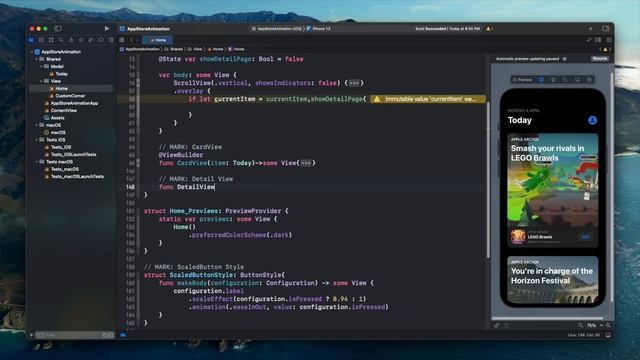Collapse the Shared group
This screenshot has height=360, width=640.
click(37, 59)
